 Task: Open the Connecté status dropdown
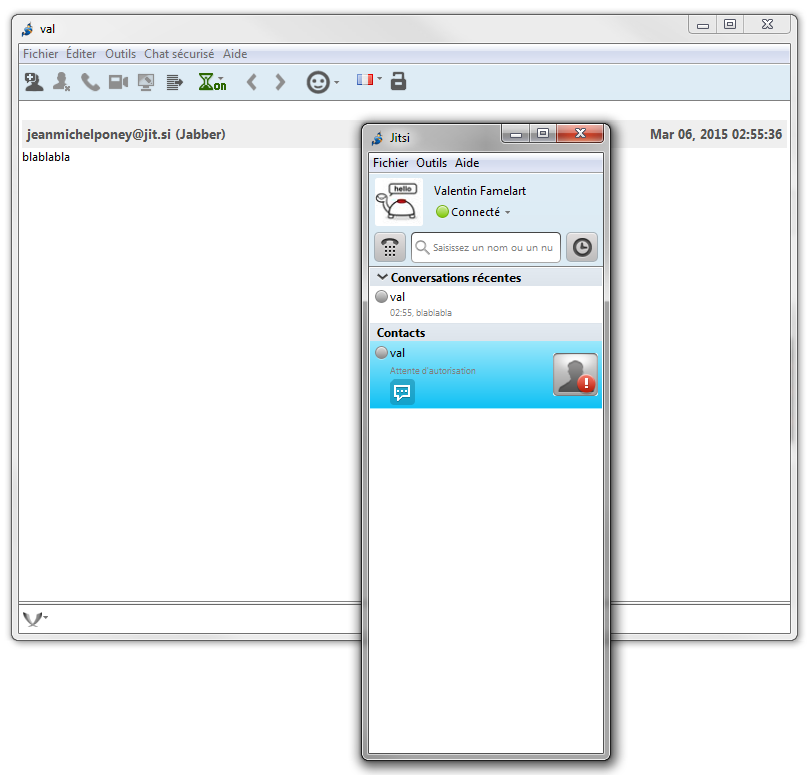[474, 212]
